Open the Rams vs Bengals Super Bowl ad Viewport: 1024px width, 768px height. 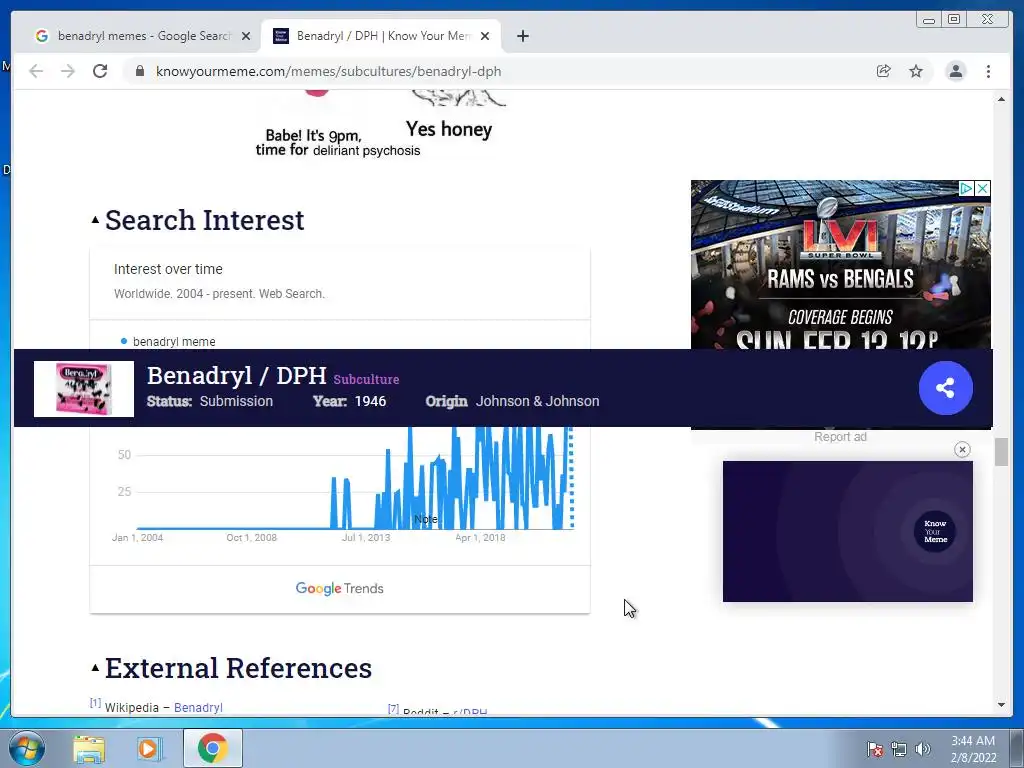[x=840, y=264]
